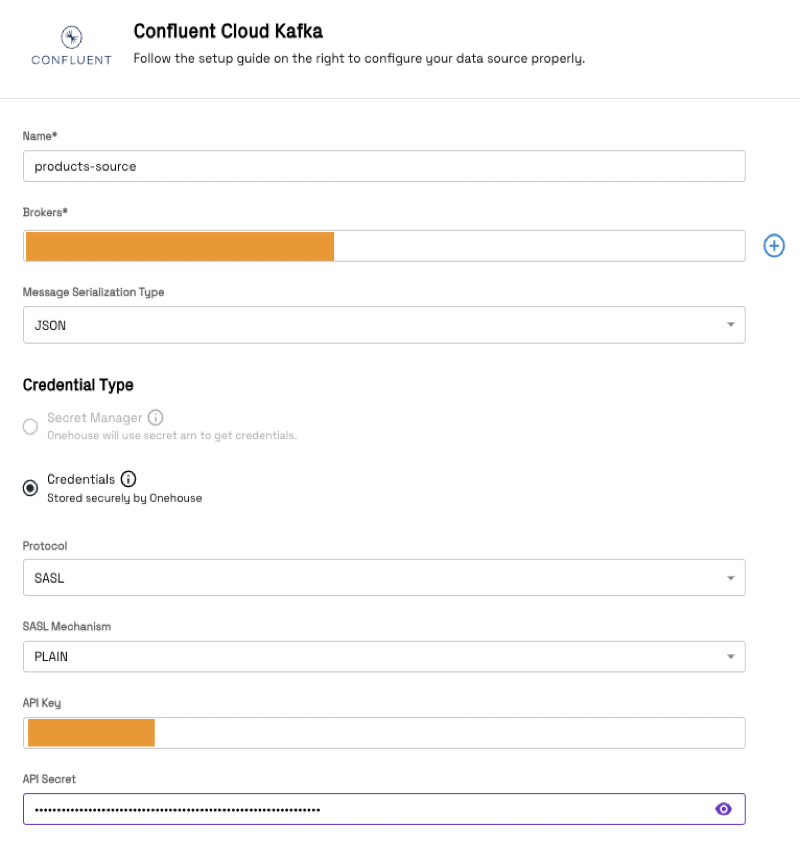Screen dimensions: 800x850
Task: Click the Name field label
Action: [x=40, y=136]
